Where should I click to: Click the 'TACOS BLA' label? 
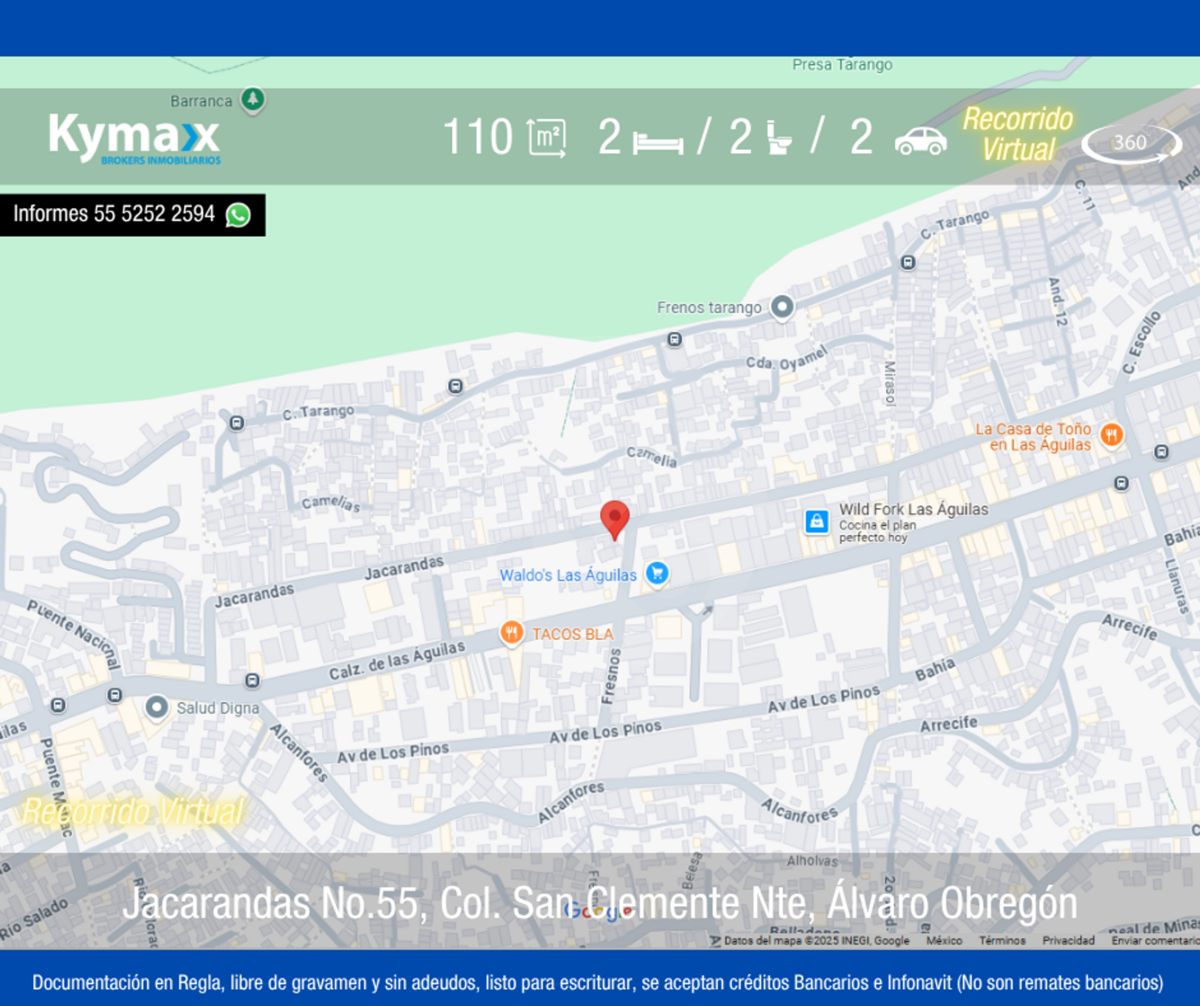(x=572, y=634)
